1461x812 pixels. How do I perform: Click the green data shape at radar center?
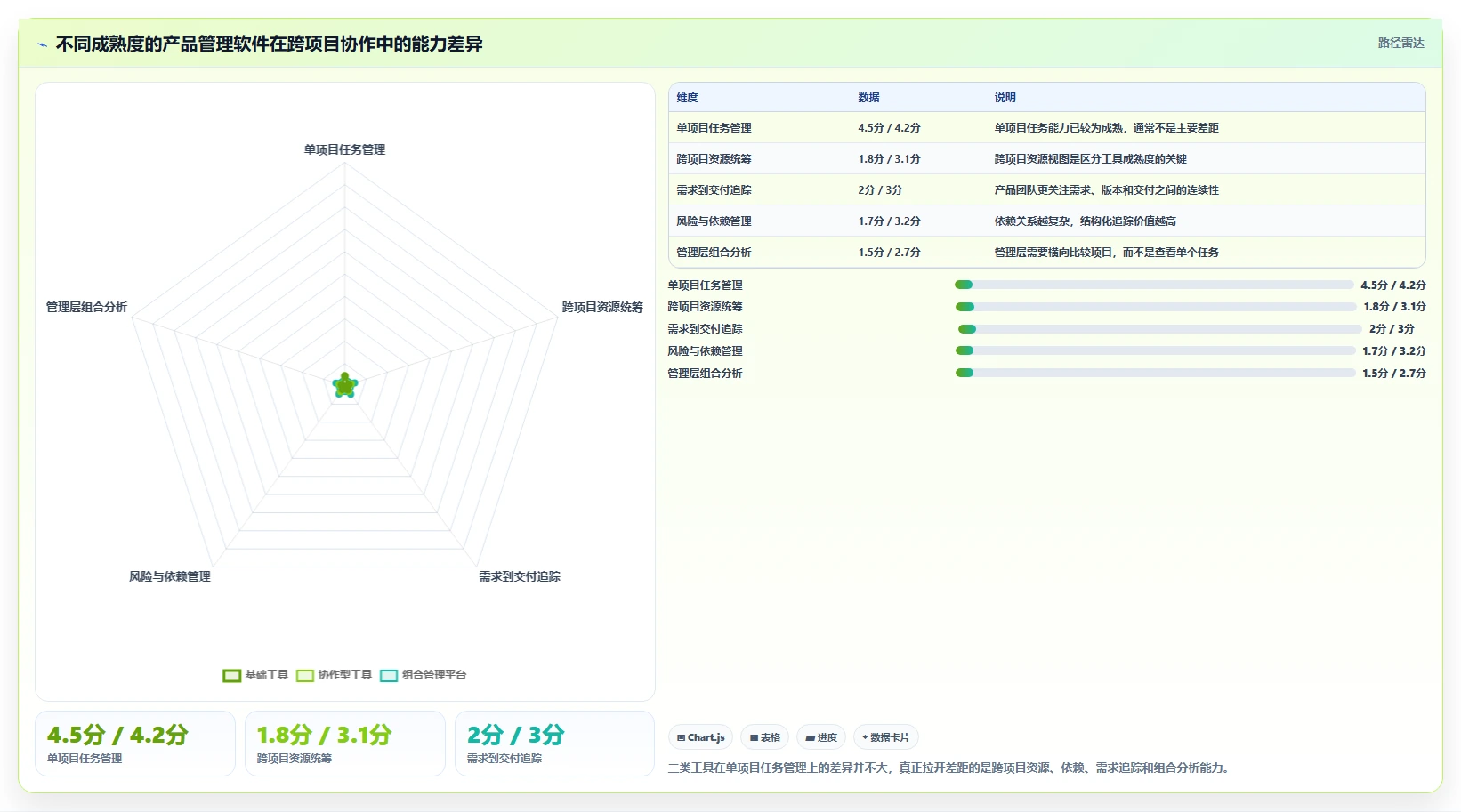click(345, 385)
